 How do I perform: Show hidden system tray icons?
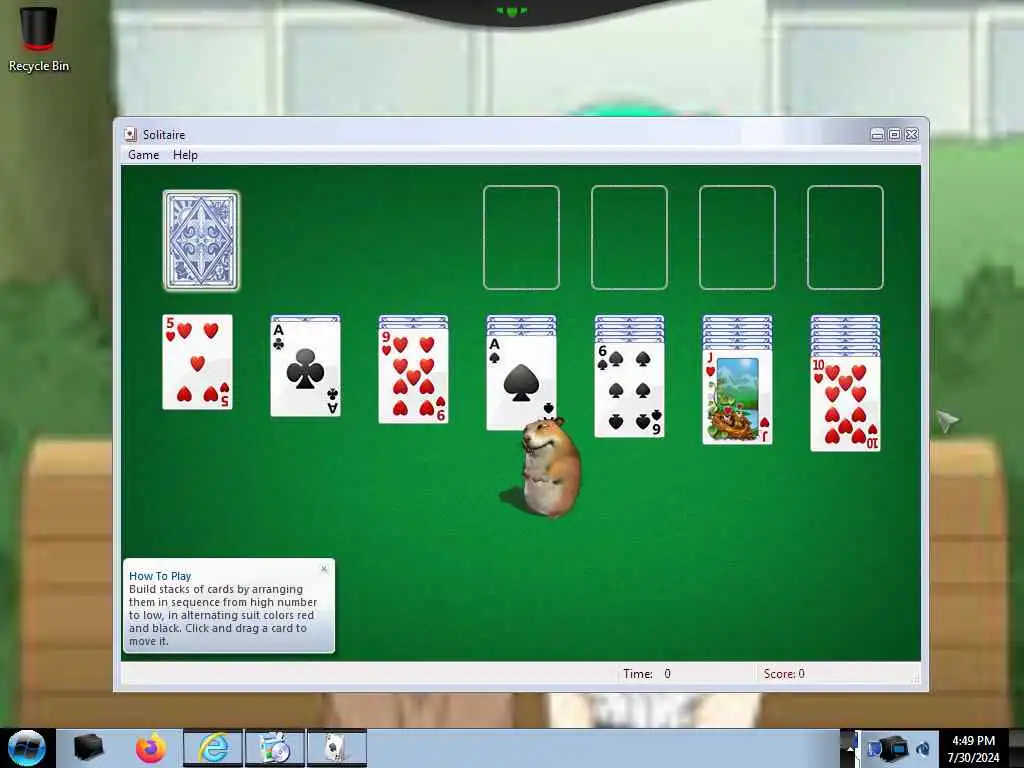coord(850,748)
